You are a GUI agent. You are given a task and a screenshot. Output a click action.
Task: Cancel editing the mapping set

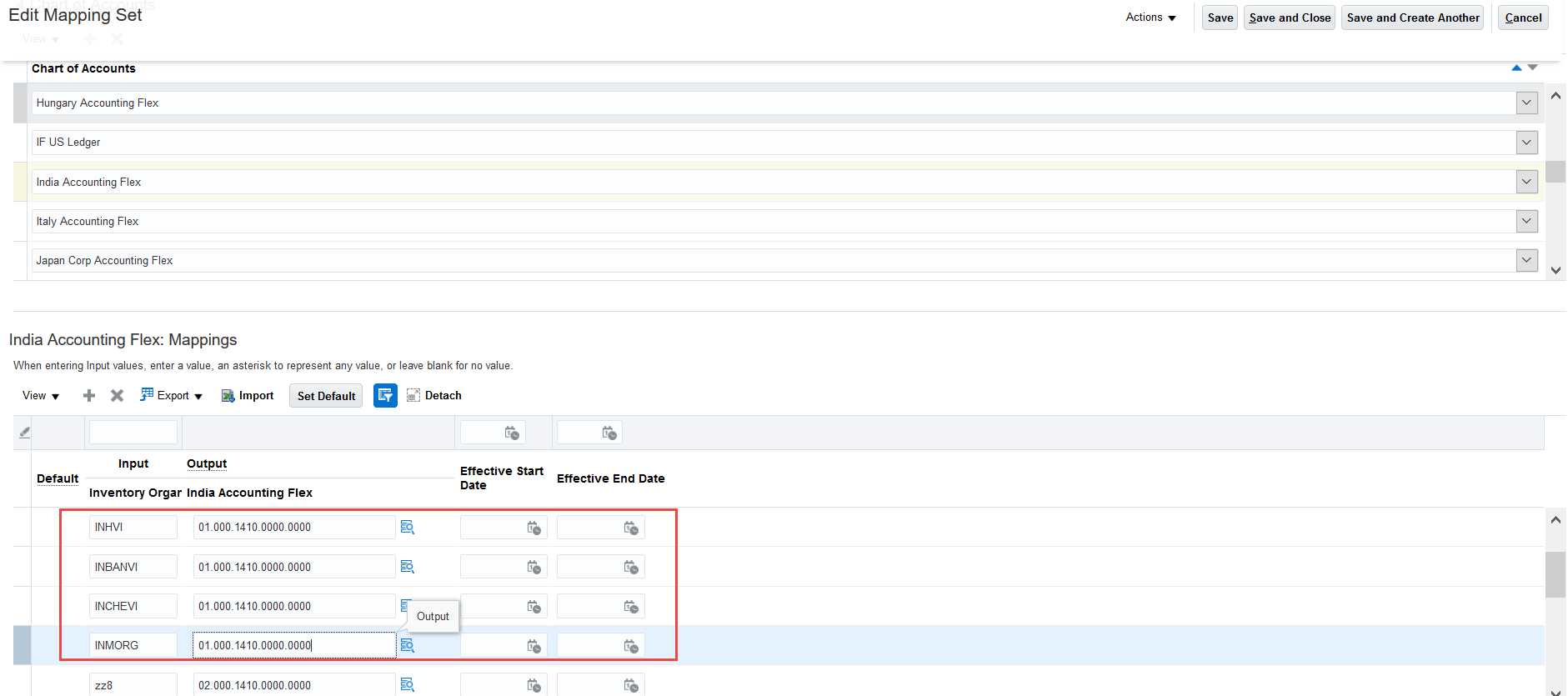pos(1523,18)
